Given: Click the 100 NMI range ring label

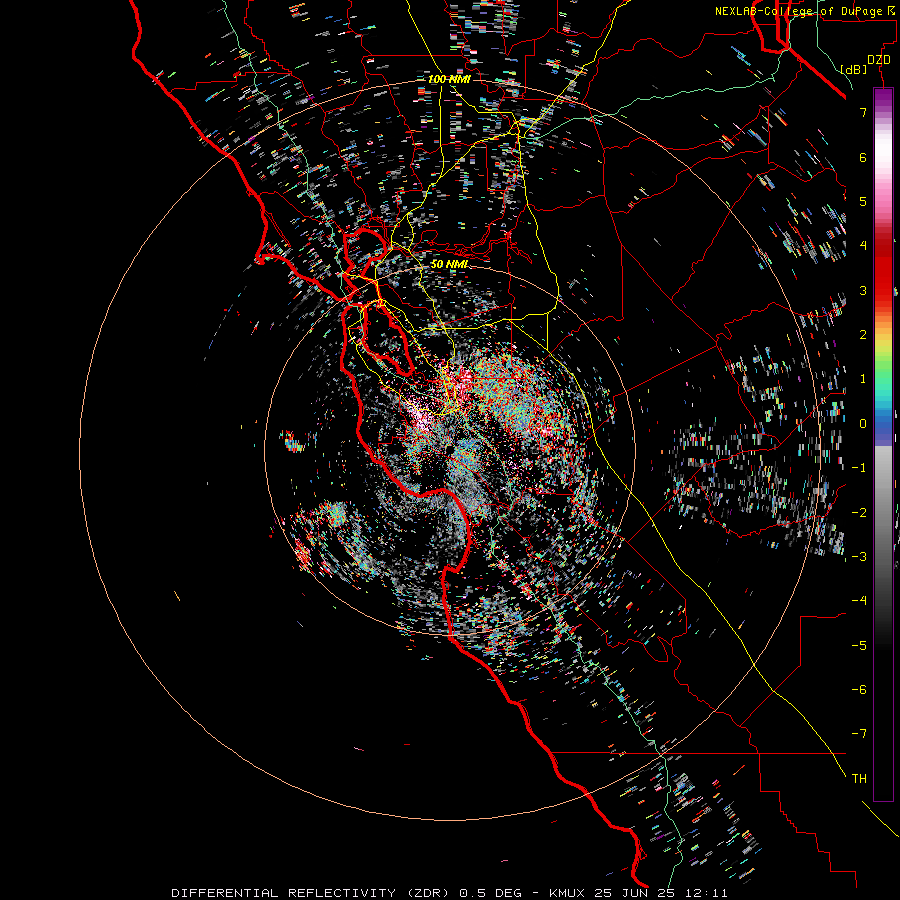Looking at the screenshot, I should [x=449, y=79].
